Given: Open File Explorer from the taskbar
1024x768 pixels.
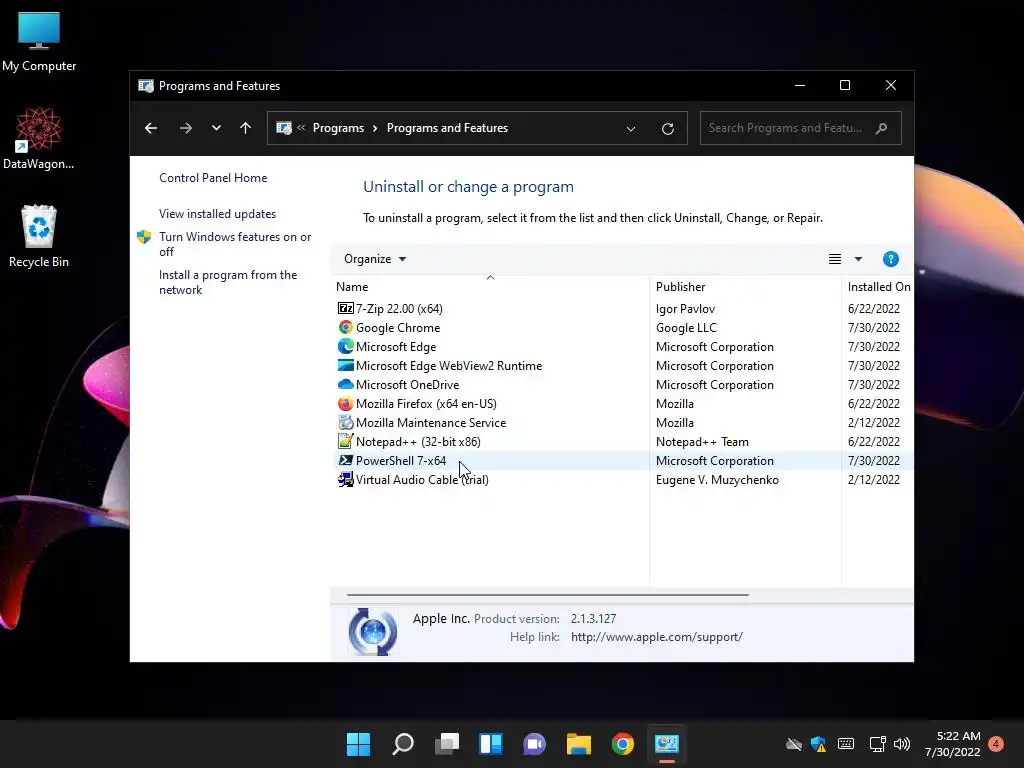Looking at the screenshot, I should pos(579,744).
